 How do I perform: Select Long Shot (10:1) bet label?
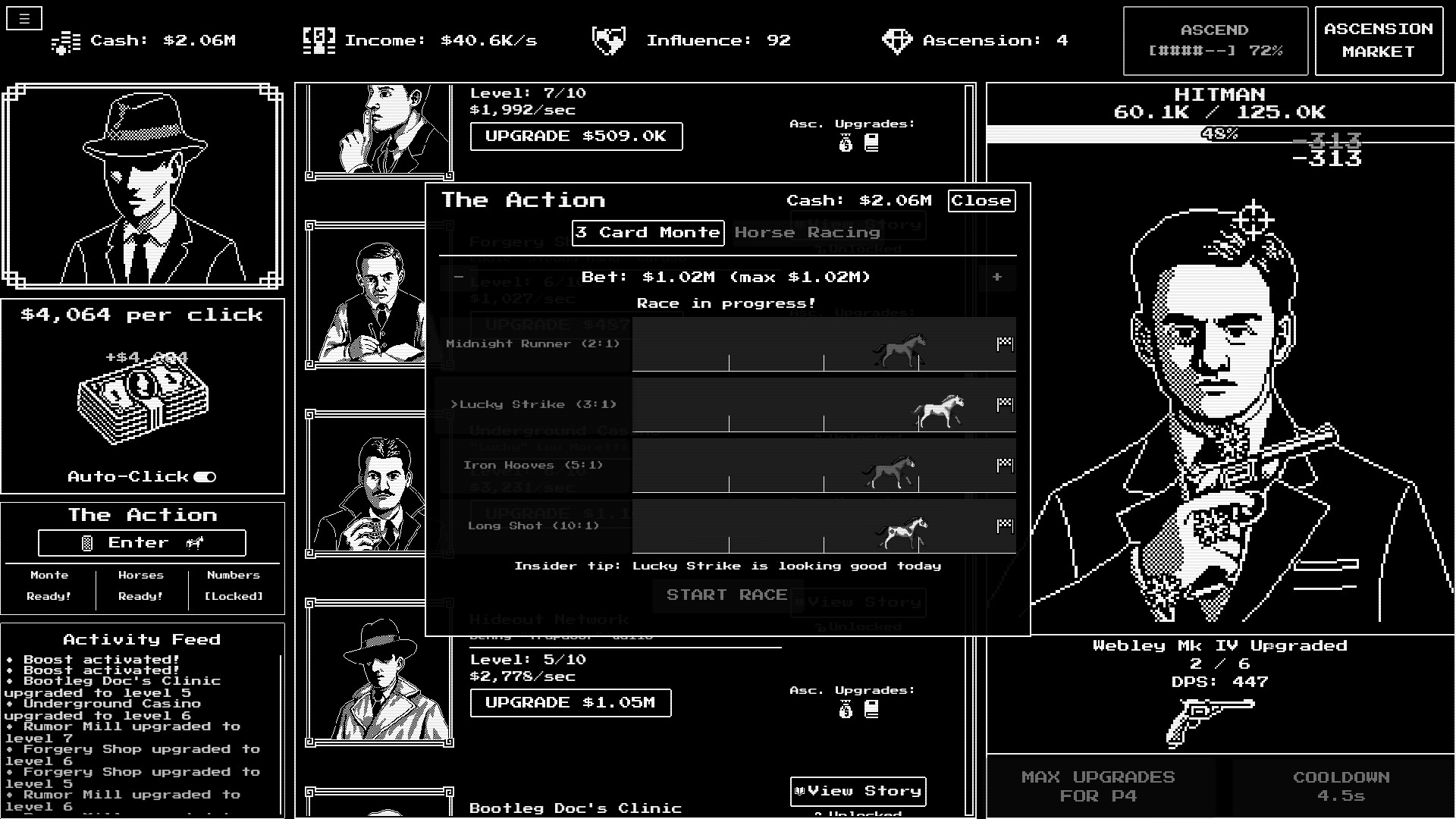[533, 526]
